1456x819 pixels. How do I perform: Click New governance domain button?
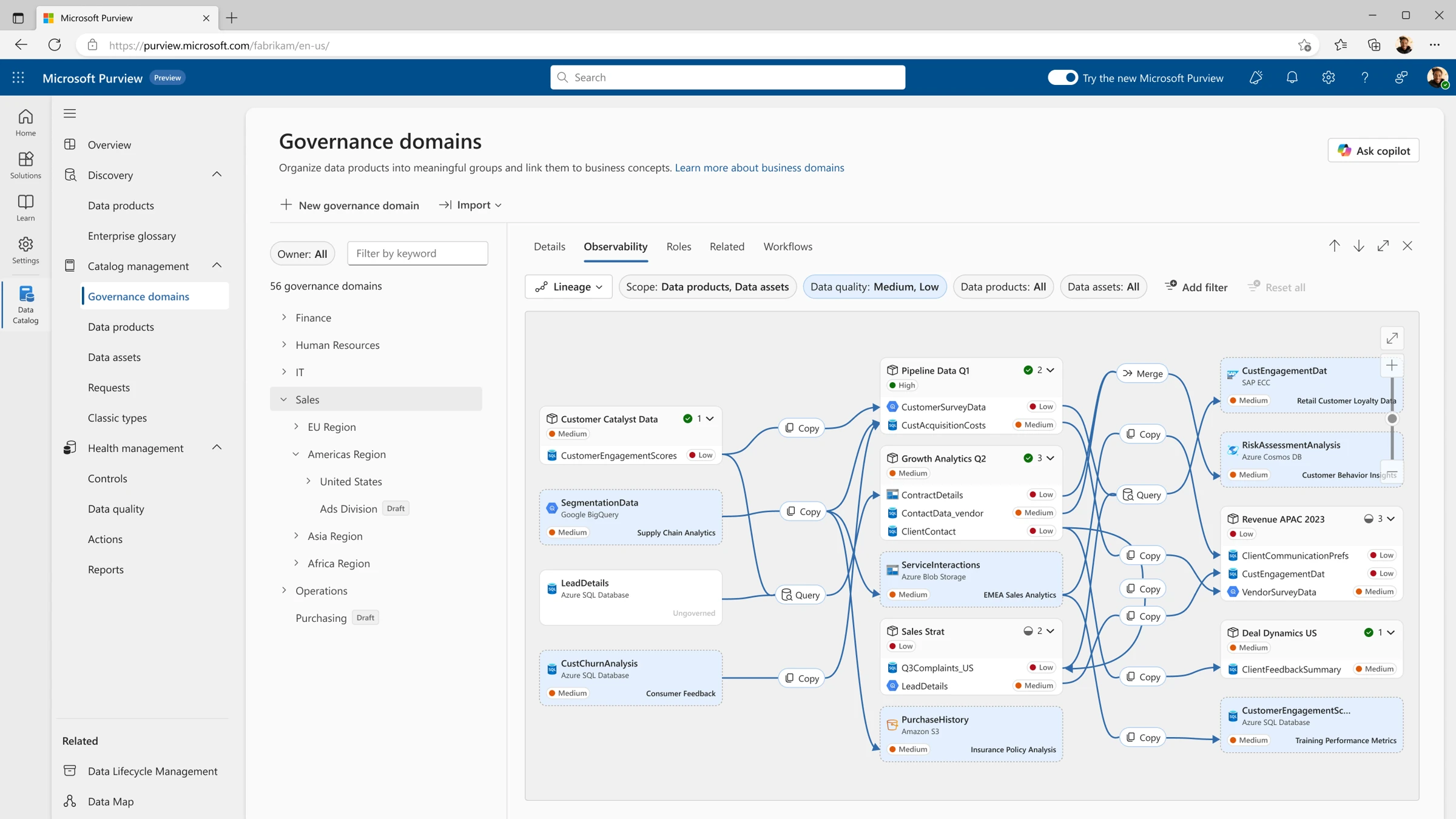(x=349, y=205)
